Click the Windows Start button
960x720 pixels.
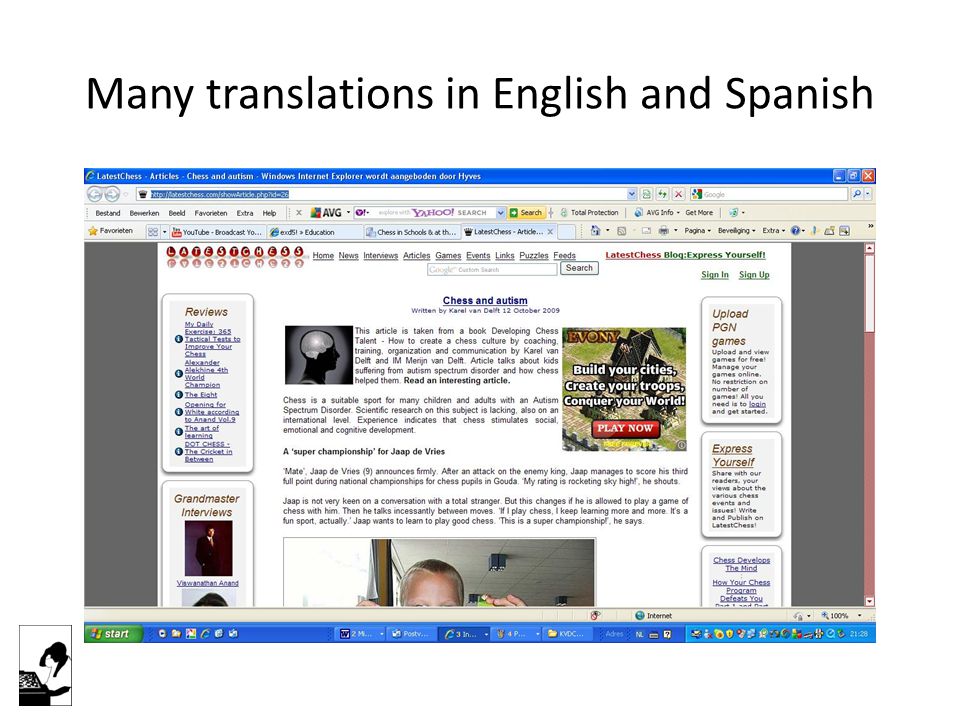[x=113, y=634]
